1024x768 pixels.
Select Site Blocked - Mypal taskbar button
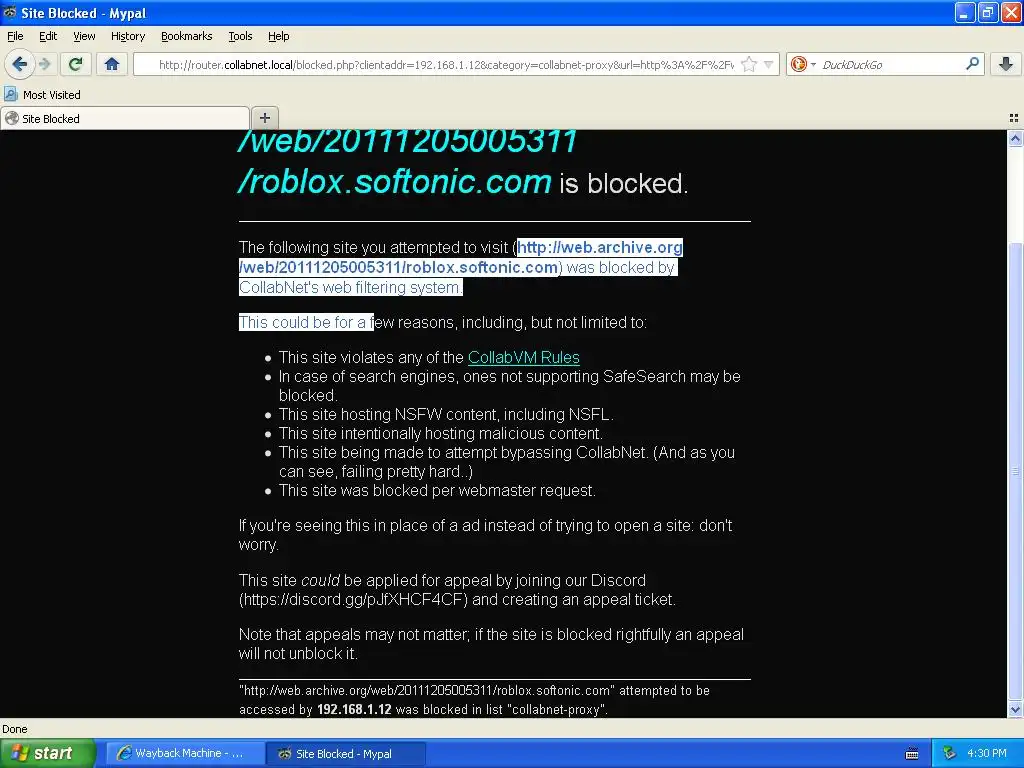(x=346, y=753)
